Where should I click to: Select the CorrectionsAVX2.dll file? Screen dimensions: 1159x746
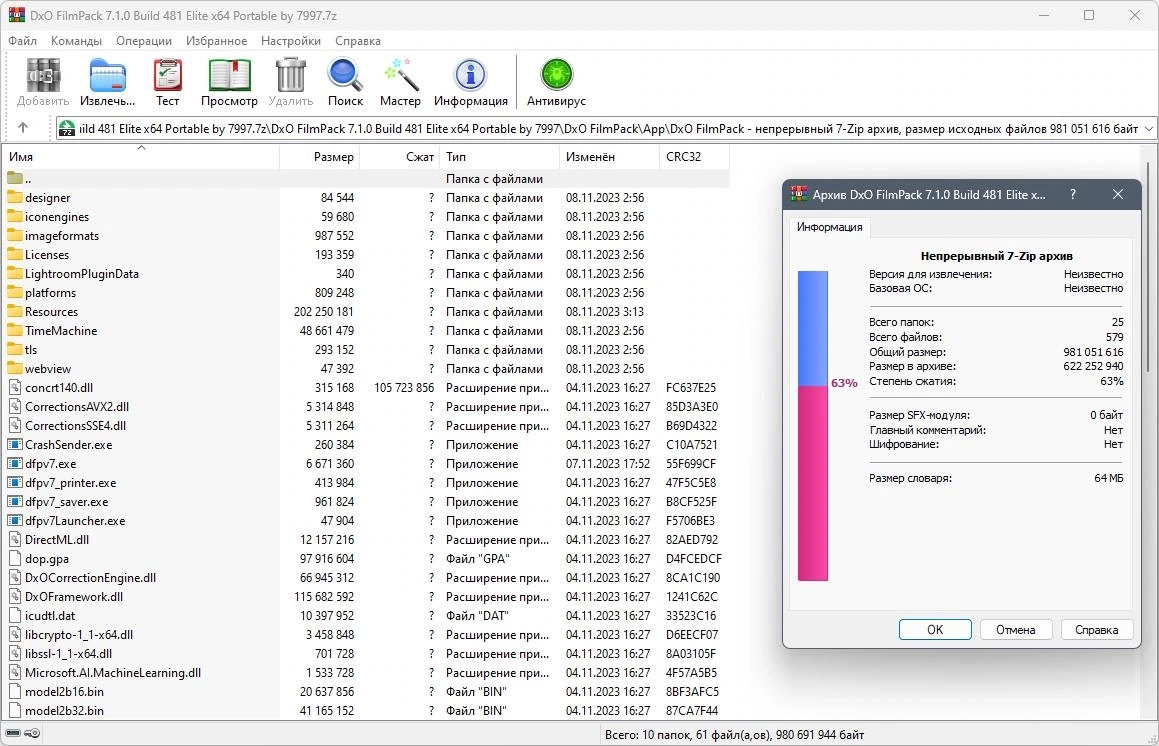(x=367, y=407)
